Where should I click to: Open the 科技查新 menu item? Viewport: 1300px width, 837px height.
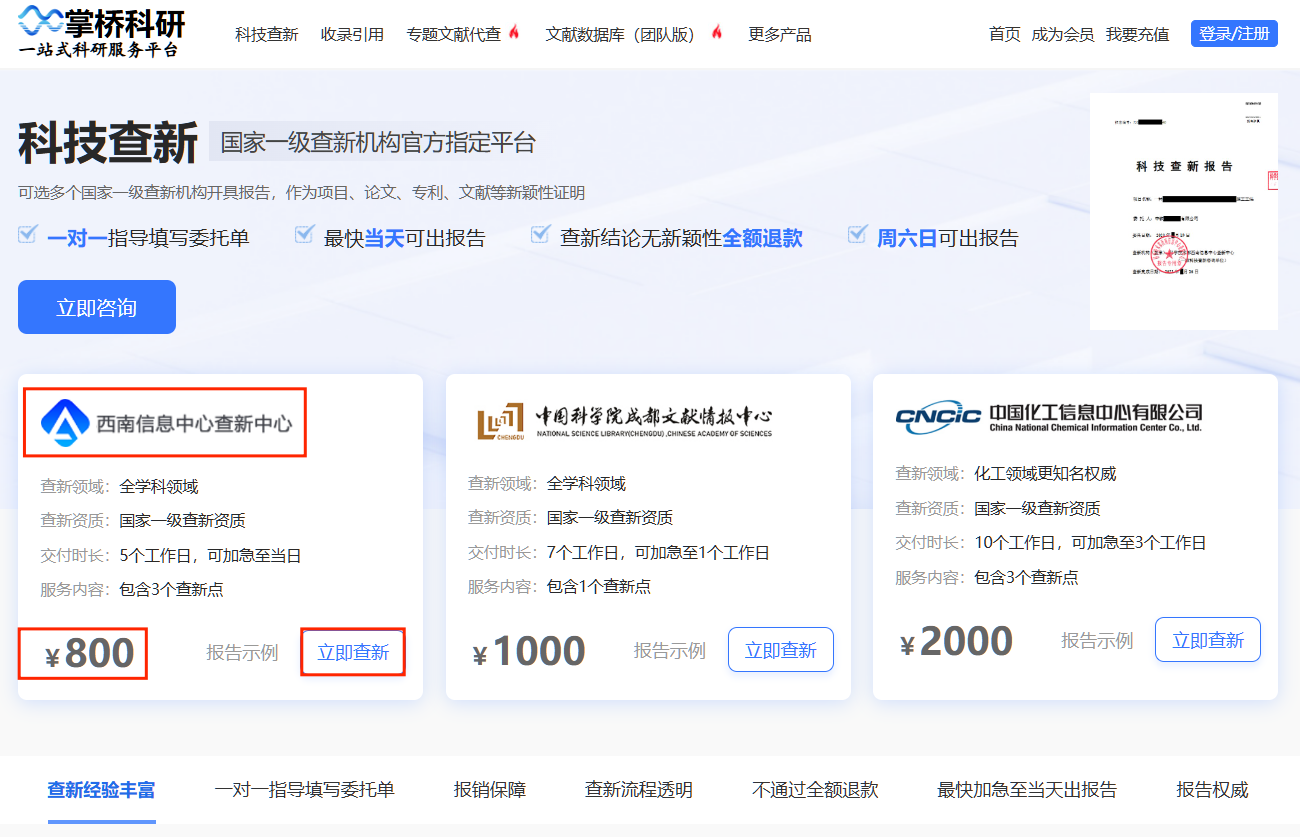[x=267, y=34]
